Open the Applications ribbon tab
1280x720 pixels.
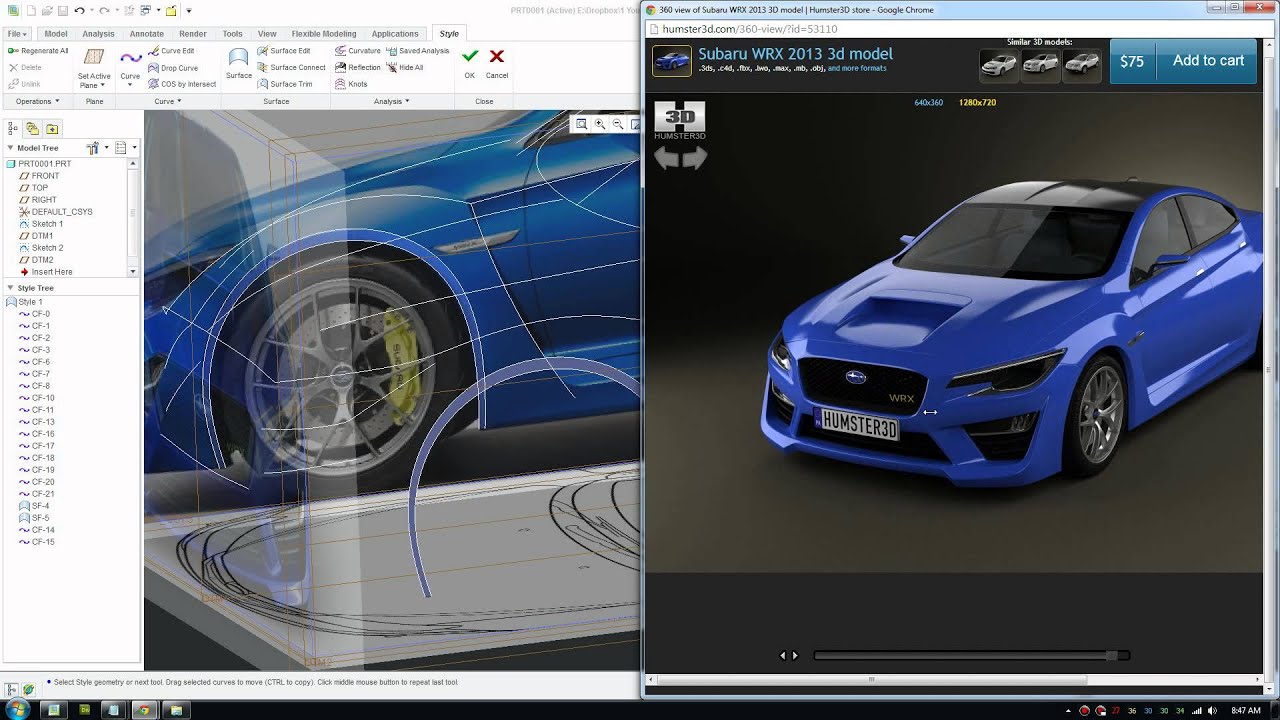[395, 34]
